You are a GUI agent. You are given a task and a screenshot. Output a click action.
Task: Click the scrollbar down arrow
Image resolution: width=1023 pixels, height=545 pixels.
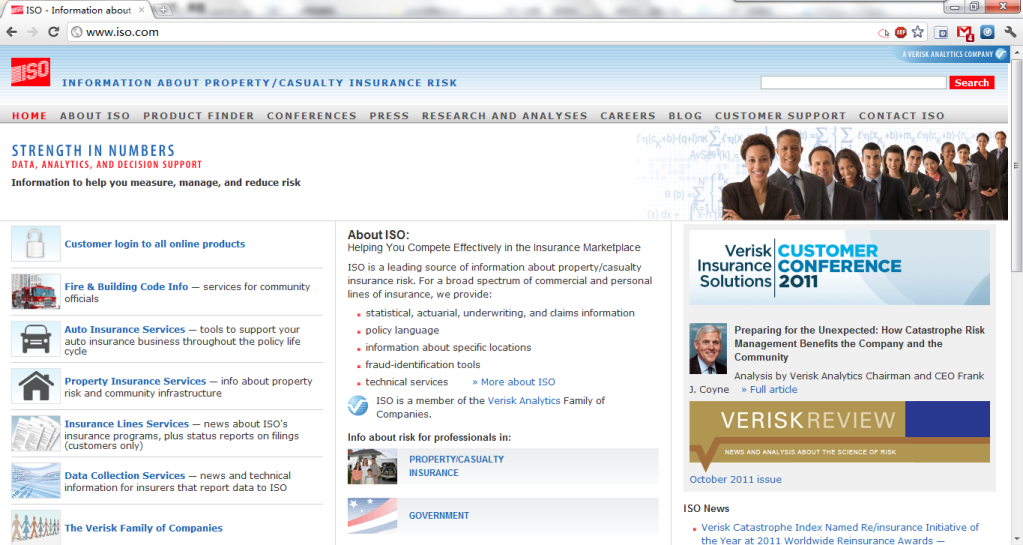click(x=1016, y=538)
